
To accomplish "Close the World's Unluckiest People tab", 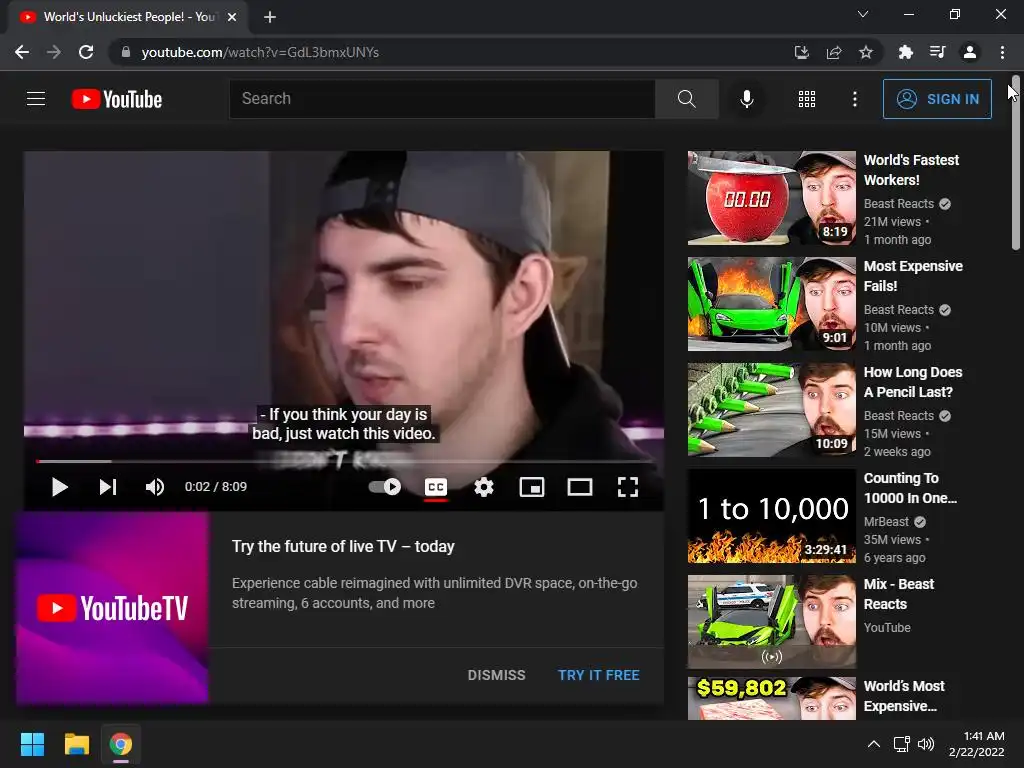I will [x=232, y=17].
